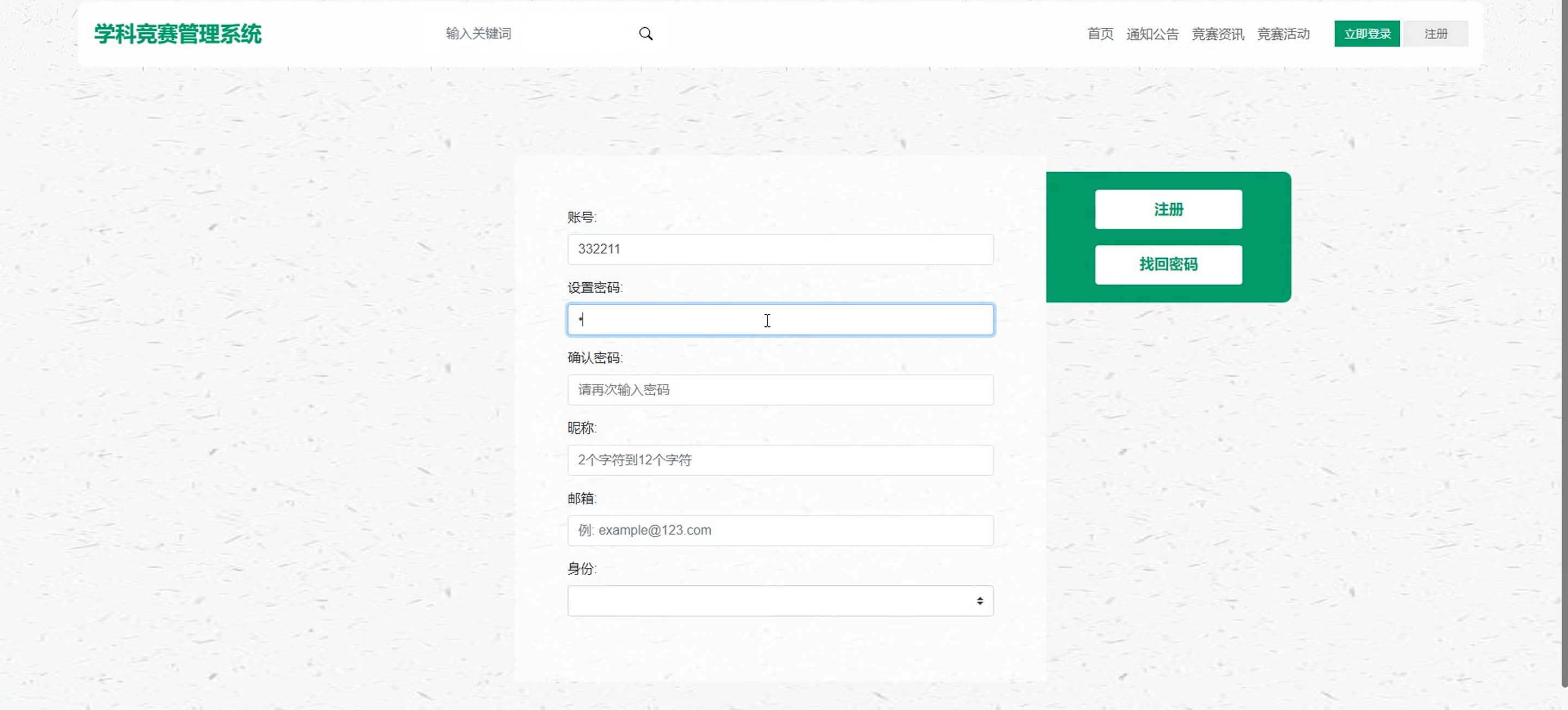Viewport: 1568px width, 710px height.
Task: View 竞赛资讯 from the navigation bar
Action: [x=1217, y=33]
